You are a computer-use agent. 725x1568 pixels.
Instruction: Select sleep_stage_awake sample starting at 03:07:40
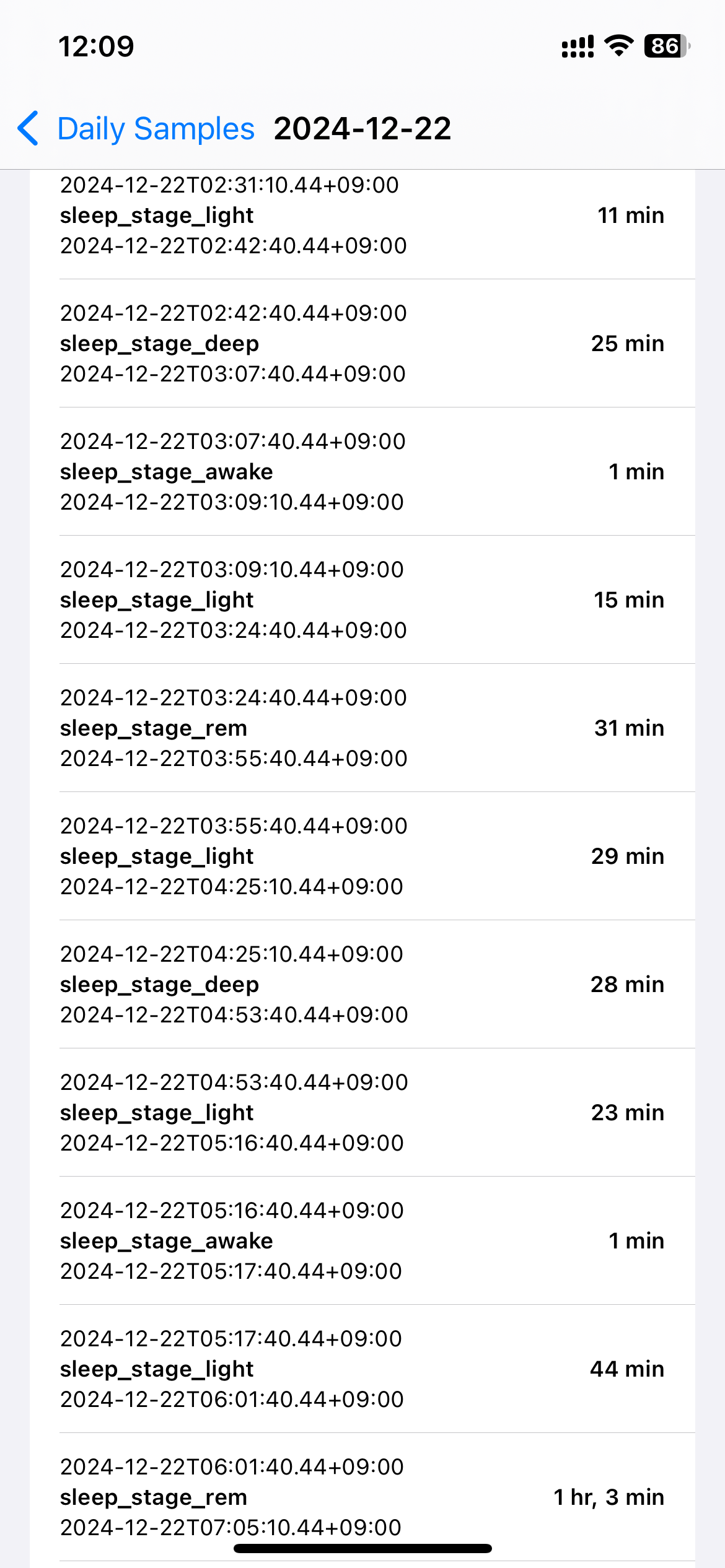tap(362, 472)
